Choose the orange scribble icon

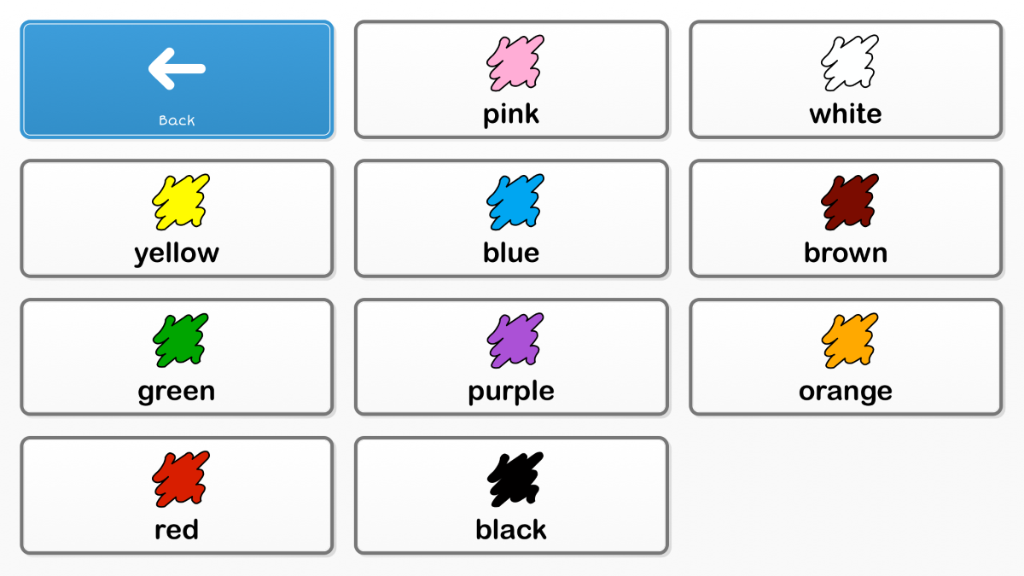[850, 340]
